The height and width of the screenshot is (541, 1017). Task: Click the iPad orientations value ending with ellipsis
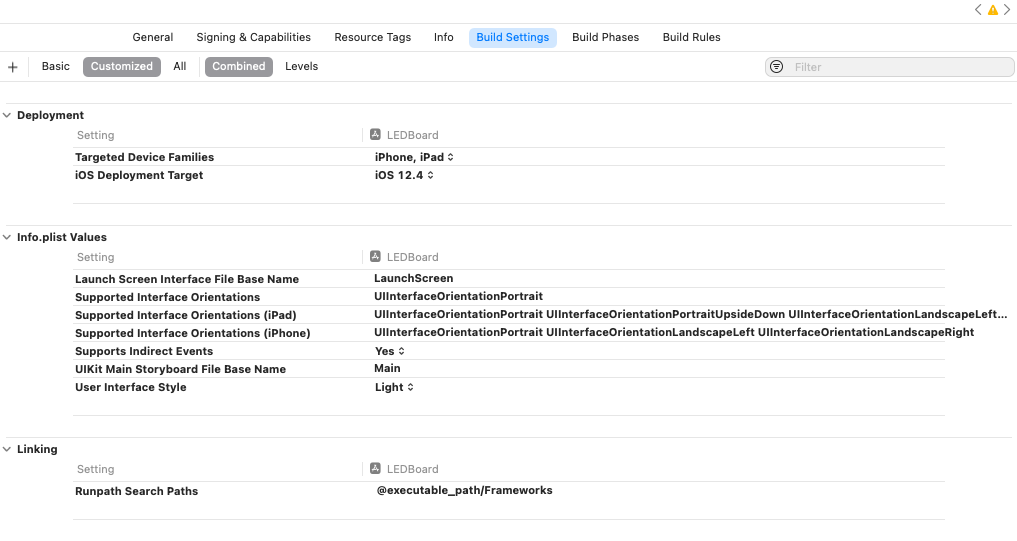pyautogui.click(x=690, y=315)
